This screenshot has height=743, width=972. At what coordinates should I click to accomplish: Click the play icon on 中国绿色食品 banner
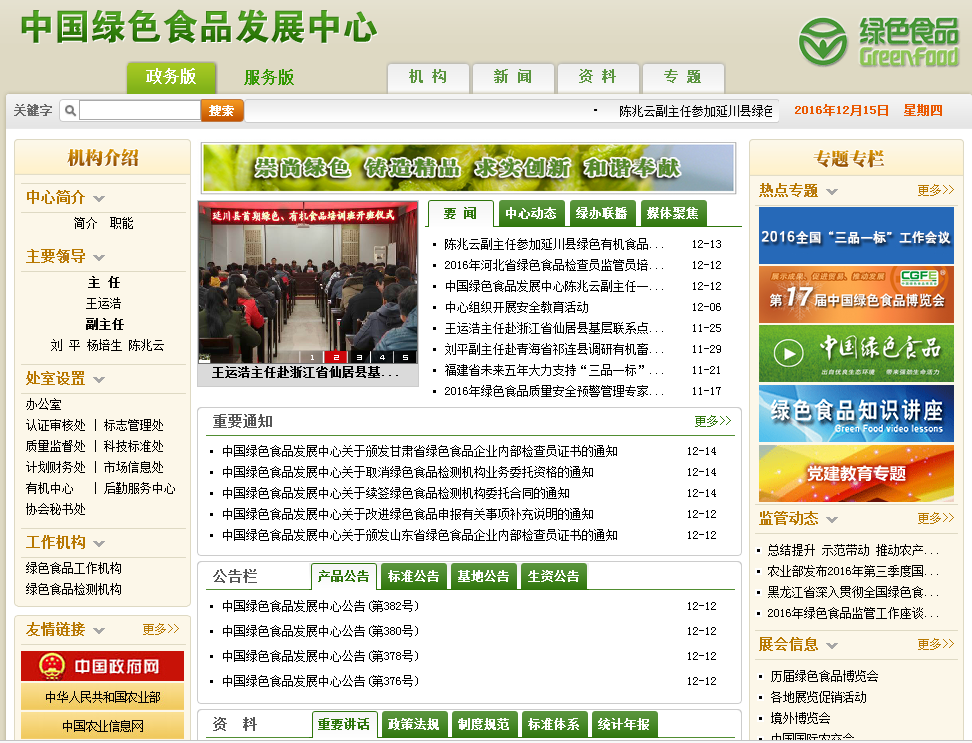tap(789, 354)
